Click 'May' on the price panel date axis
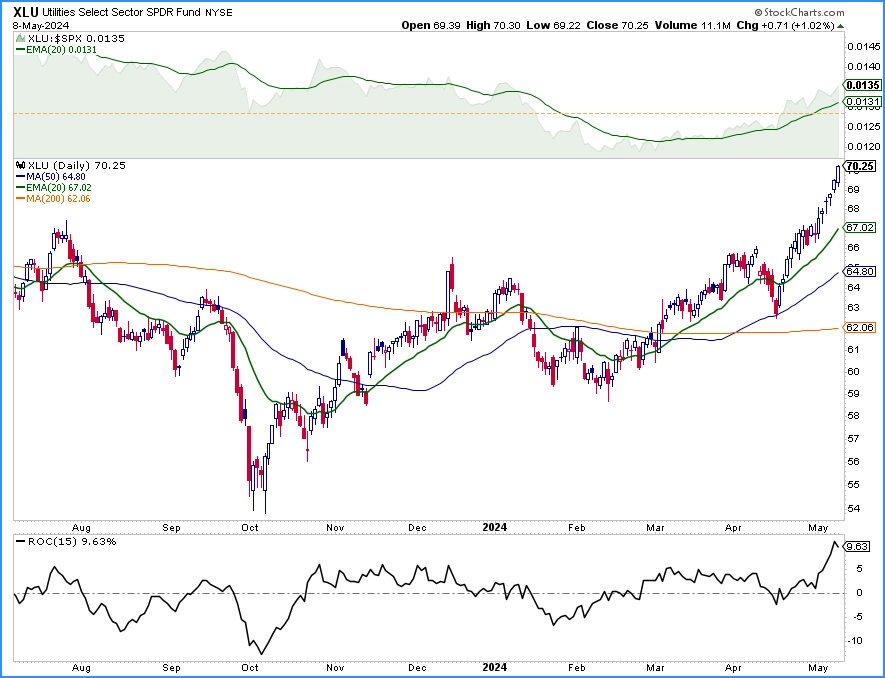This screenshot has width=885, height=678. pyautogui.click(x=818, y=528)
